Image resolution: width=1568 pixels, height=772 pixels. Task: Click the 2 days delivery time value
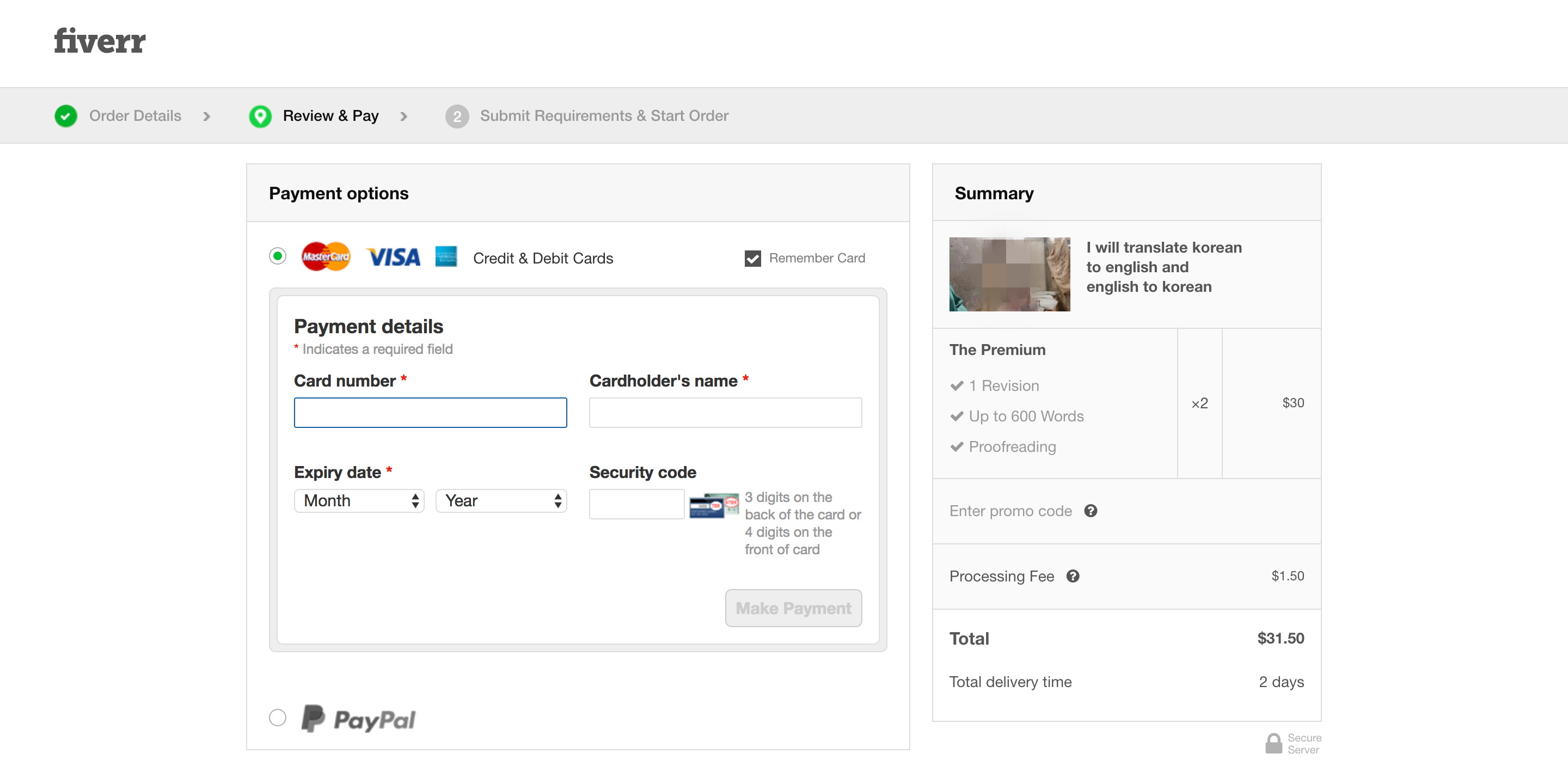(1281, 682)
